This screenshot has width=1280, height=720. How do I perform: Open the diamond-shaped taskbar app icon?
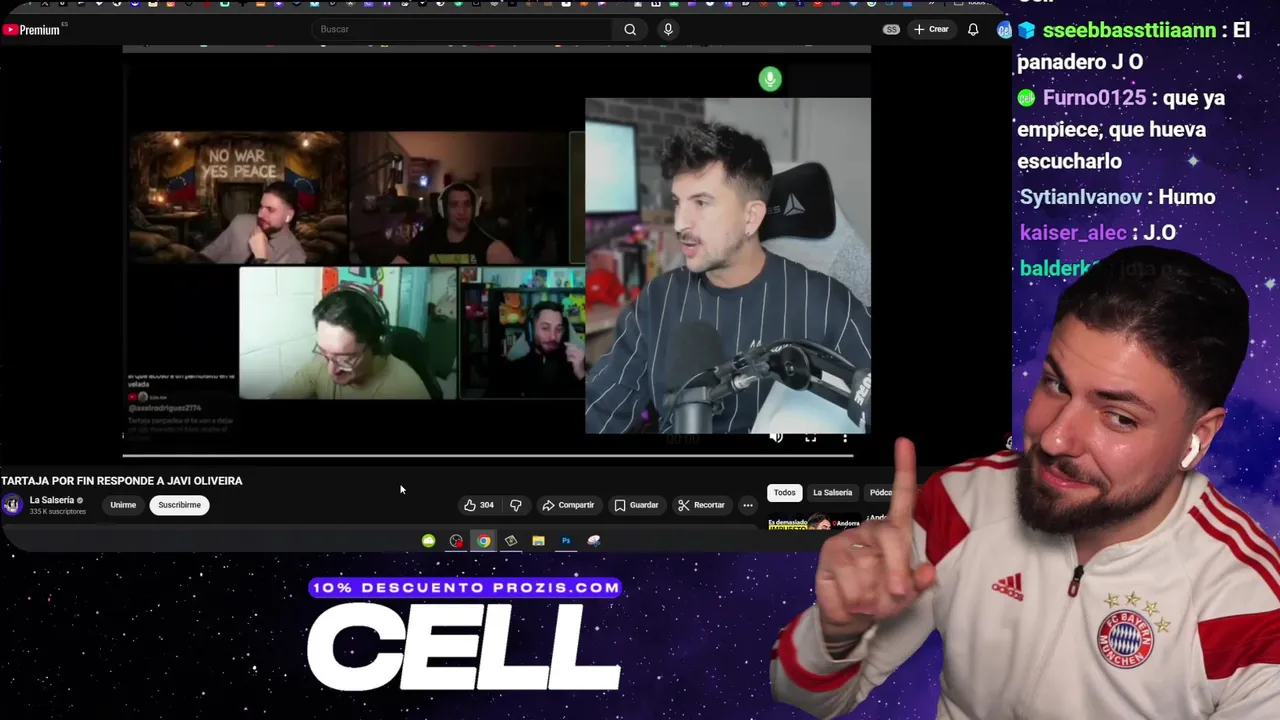[x=511, y=541]
